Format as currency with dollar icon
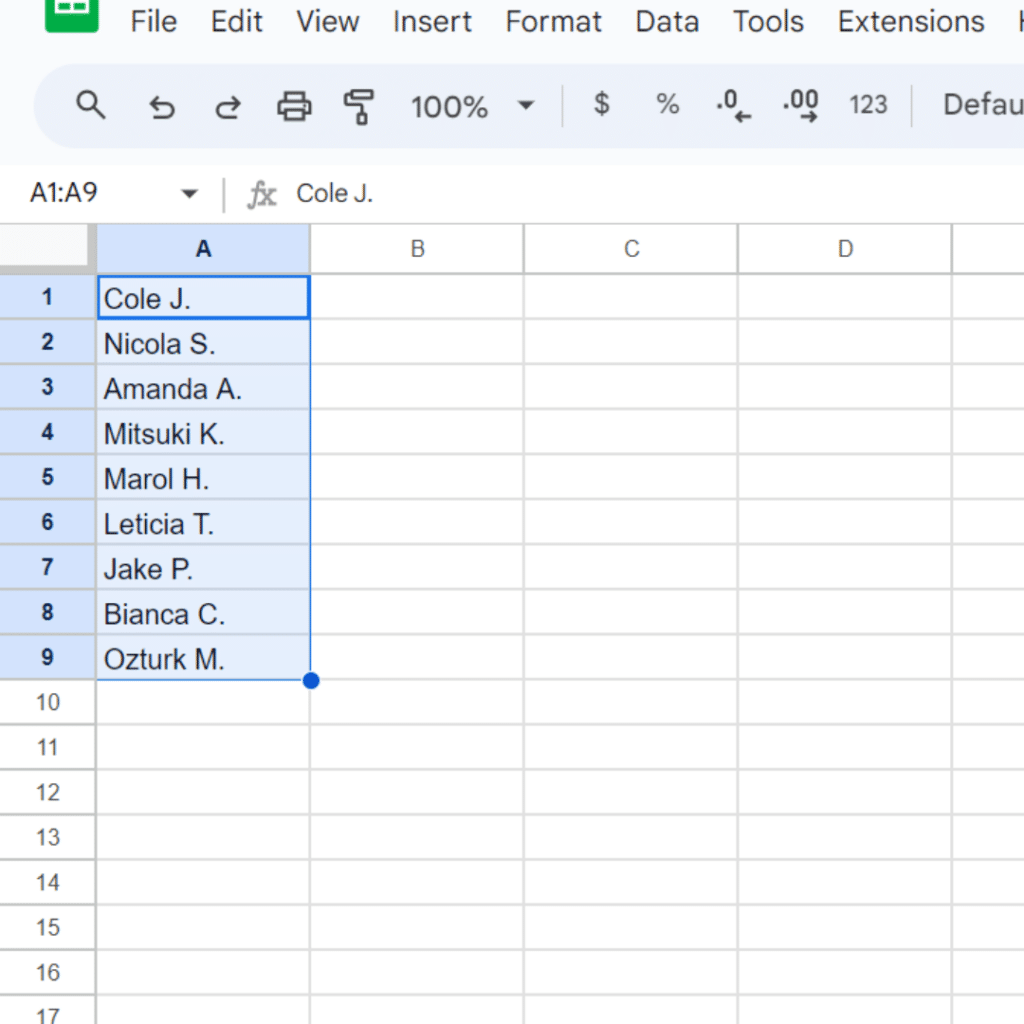Viewport: 1024px width, 1024px height. coord(601,104)
